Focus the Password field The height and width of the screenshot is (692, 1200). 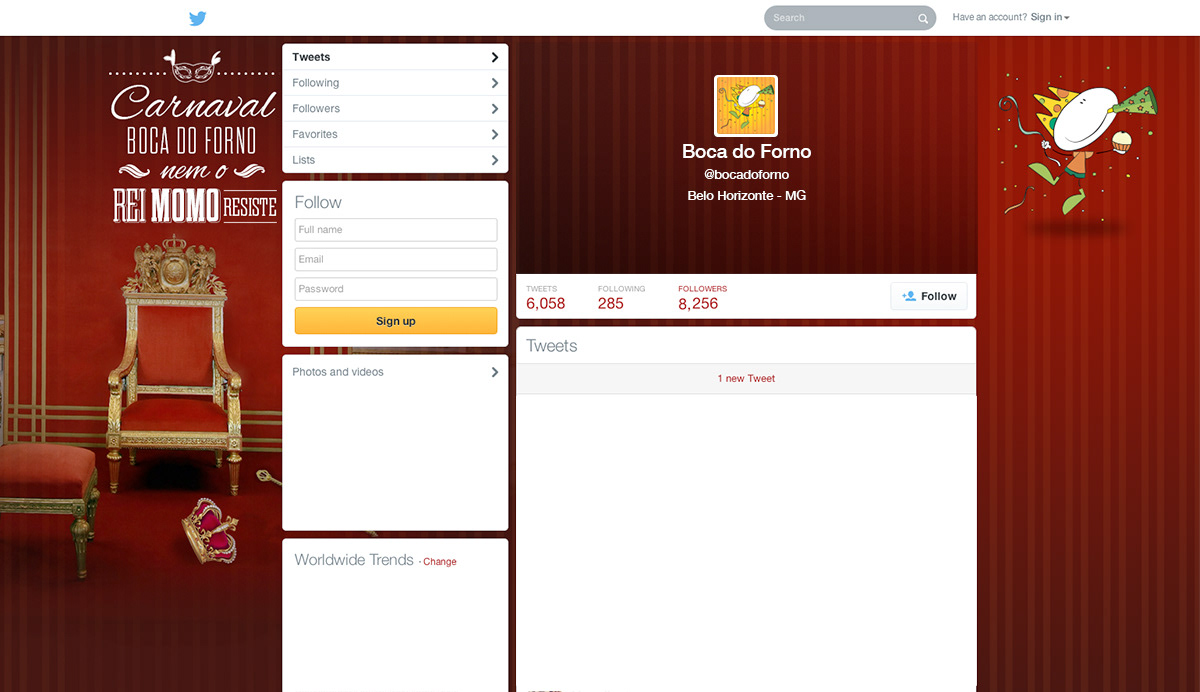396,289
